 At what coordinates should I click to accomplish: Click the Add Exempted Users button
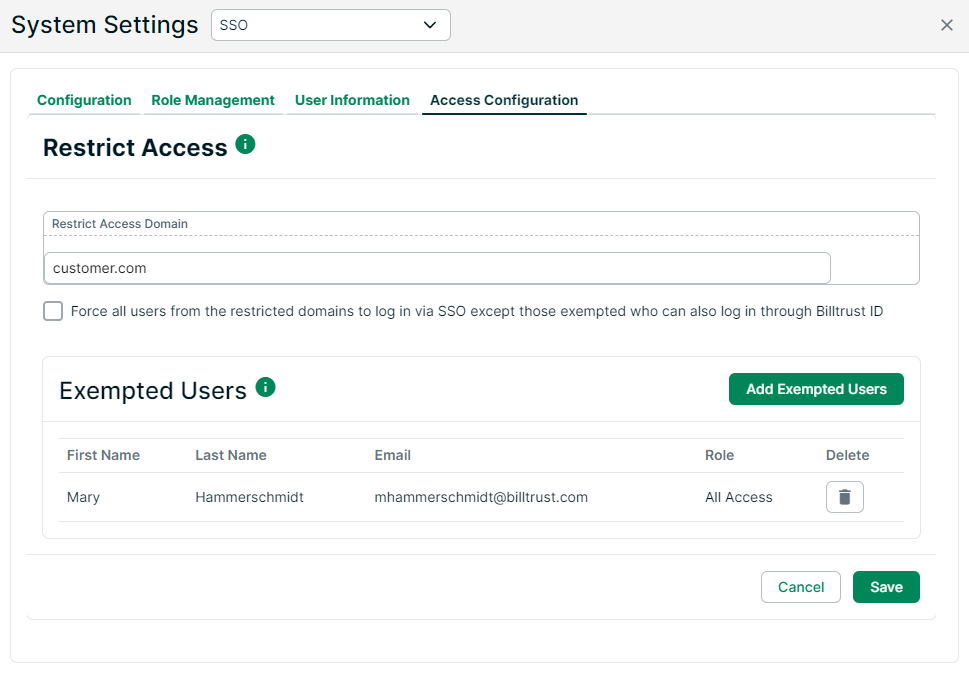[816, 389]
